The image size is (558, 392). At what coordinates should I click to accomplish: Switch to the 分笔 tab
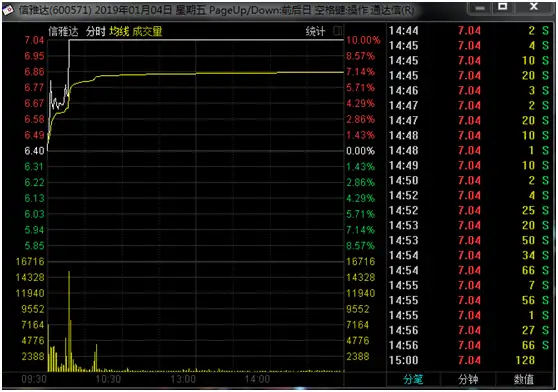pyautogui.click(x=413, y=380)
